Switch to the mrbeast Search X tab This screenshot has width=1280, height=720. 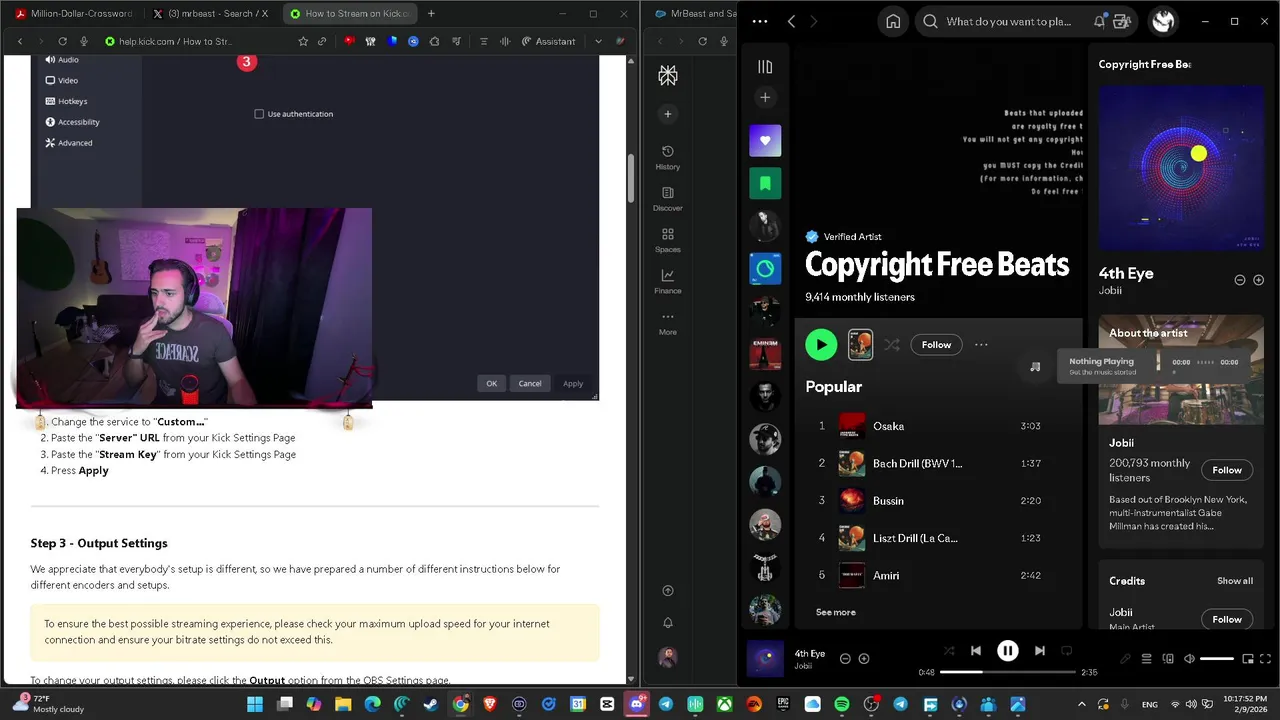211,14
